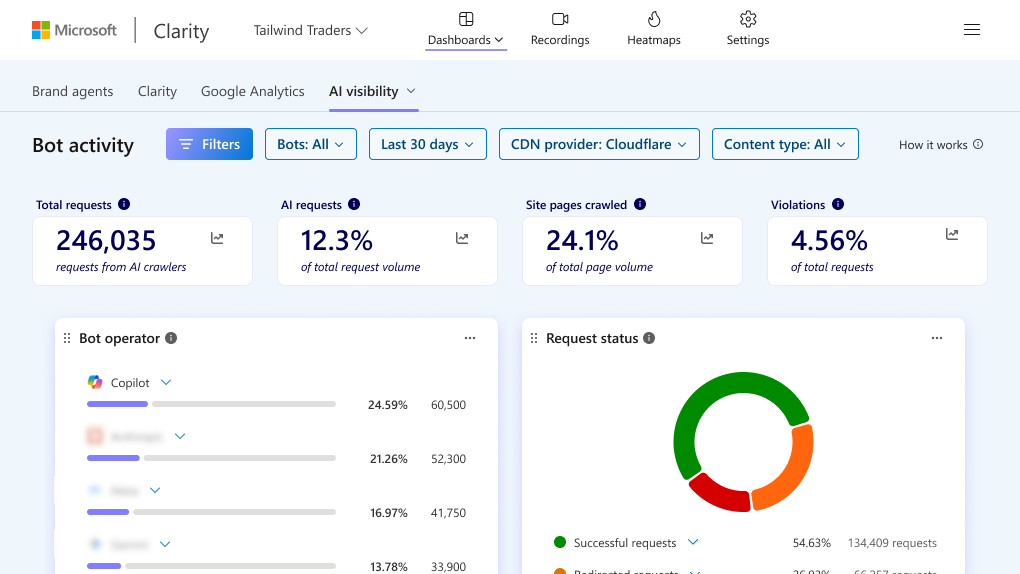Click the 16.97% progress bar
This screenshot has width=1020, height=574.
(x=211, y=512)
